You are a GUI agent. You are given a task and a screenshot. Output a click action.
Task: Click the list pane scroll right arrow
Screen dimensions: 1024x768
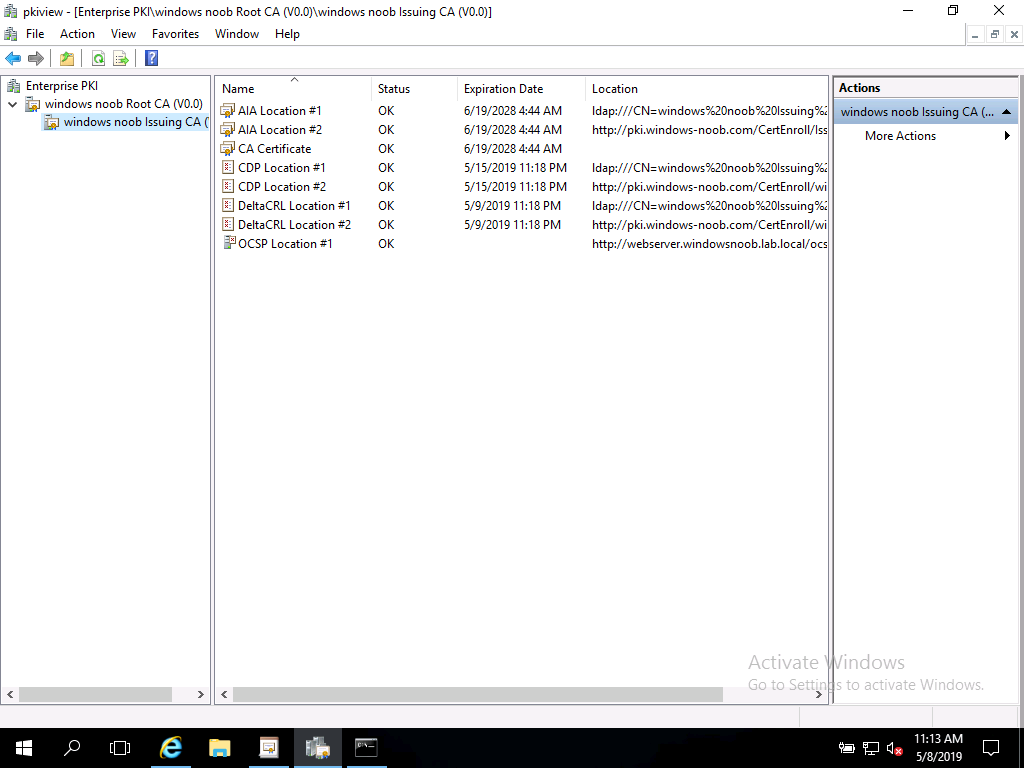click(x=818, y=694)
